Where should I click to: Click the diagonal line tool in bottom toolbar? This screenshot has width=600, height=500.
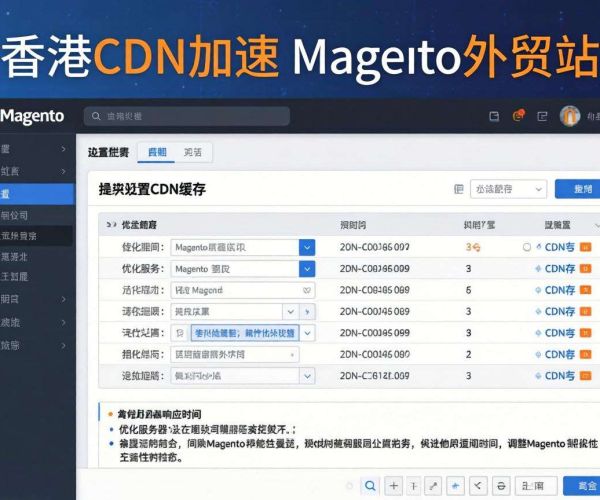pyautogui.click(x=433, y=486)
